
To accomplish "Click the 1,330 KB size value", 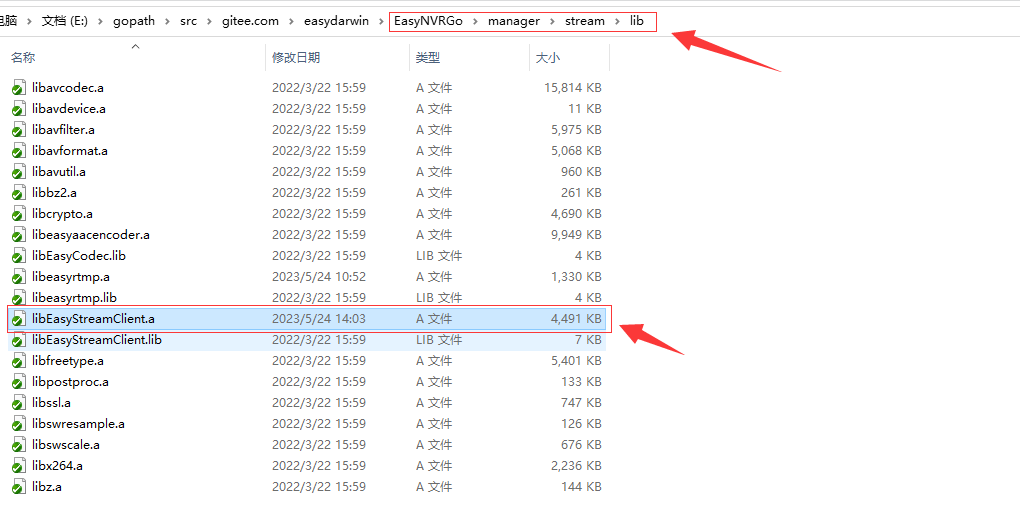I will [x=576, y=277].
